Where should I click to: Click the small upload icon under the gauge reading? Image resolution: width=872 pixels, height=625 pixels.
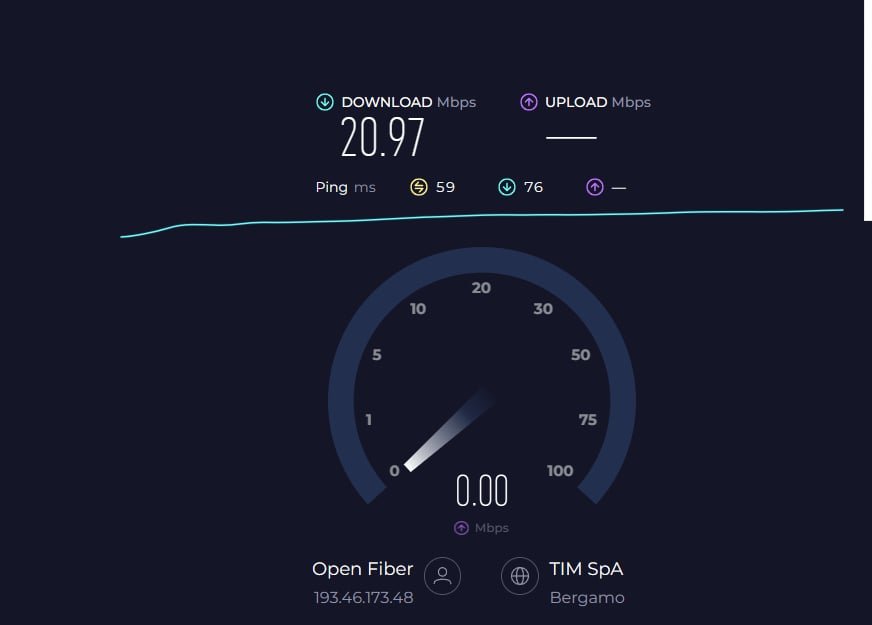461,528
